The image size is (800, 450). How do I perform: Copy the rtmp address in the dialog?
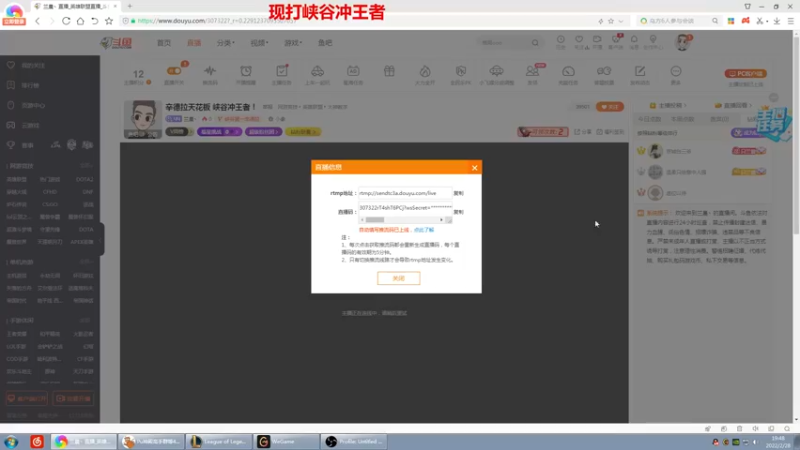[x=458, y=193]
